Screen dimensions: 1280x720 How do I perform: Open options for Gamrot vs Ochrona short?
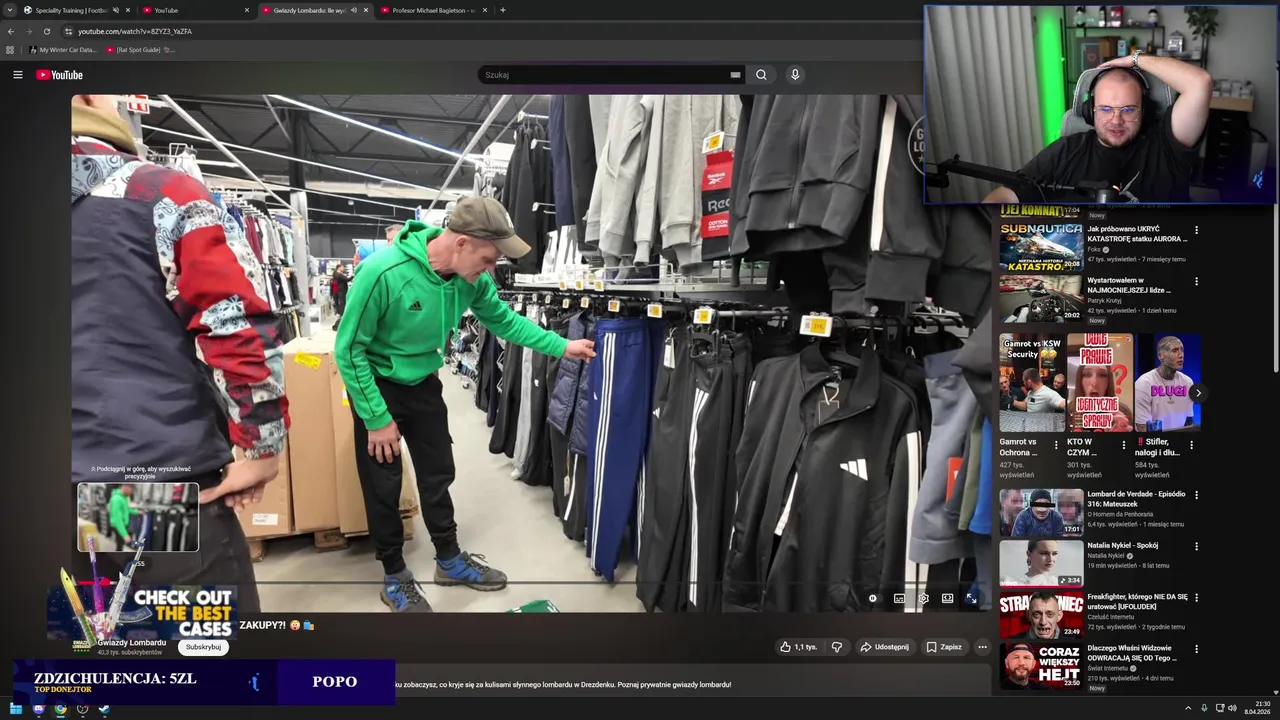point(1056,445)
